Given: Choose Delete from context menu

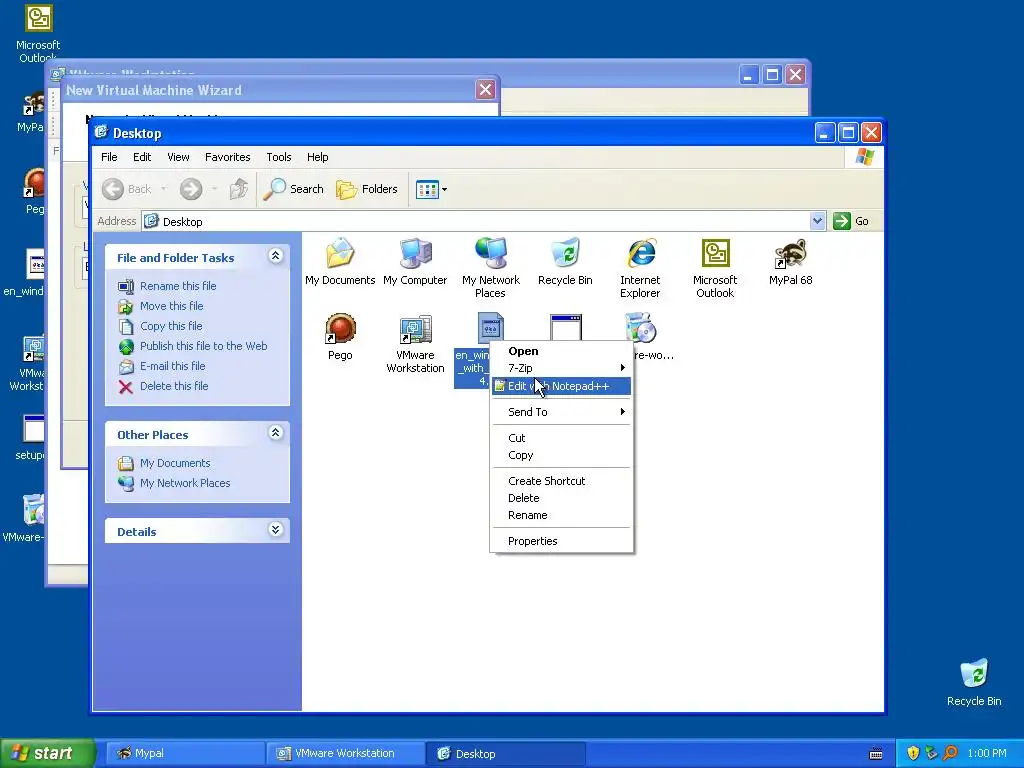Looking at the screenshot, I should (562, 498).
